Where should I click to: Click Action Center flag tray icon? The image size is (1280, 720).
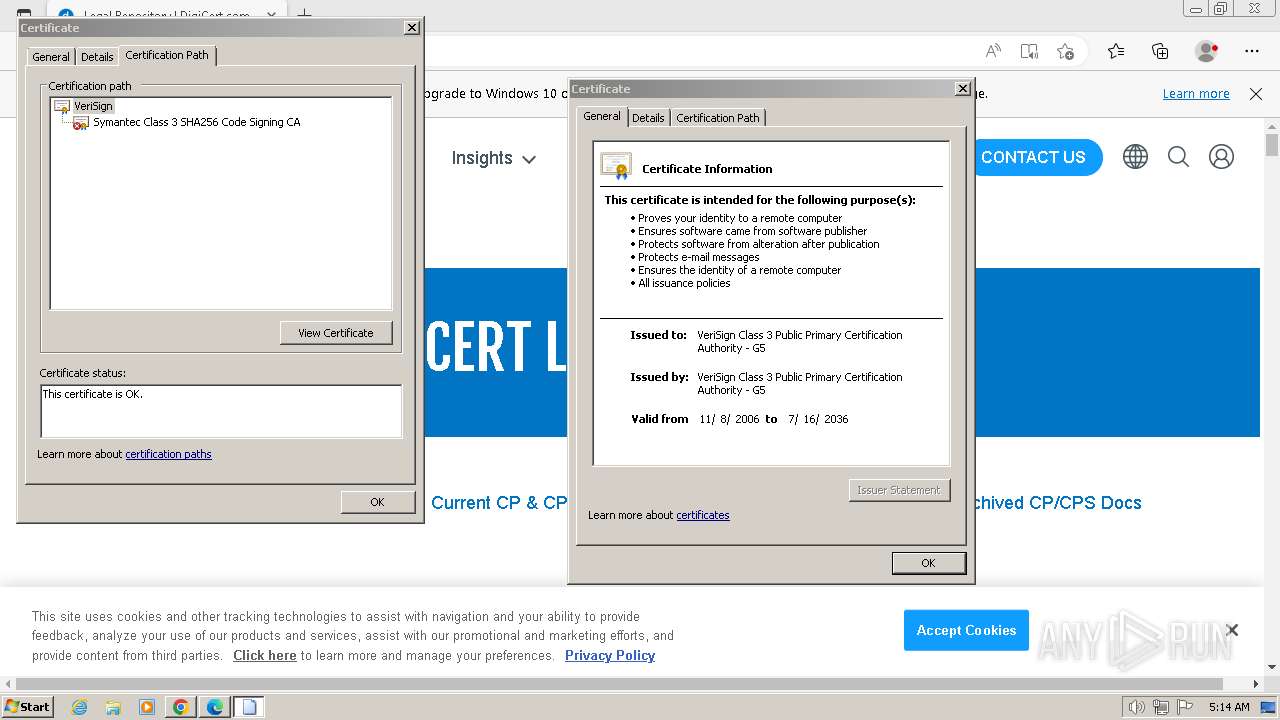(x=1183, y=707)
